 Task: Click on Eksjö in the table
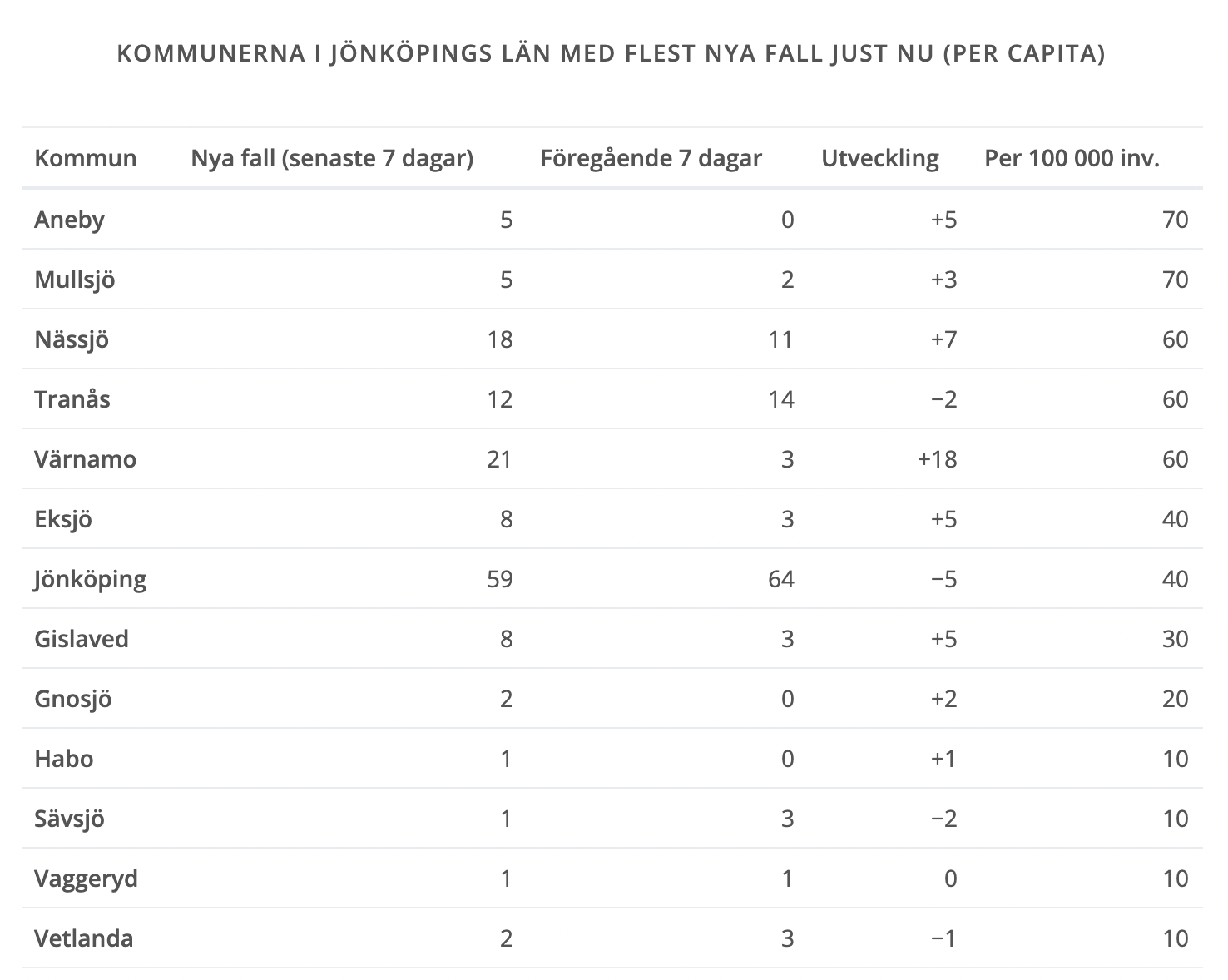tap(63, 519)
